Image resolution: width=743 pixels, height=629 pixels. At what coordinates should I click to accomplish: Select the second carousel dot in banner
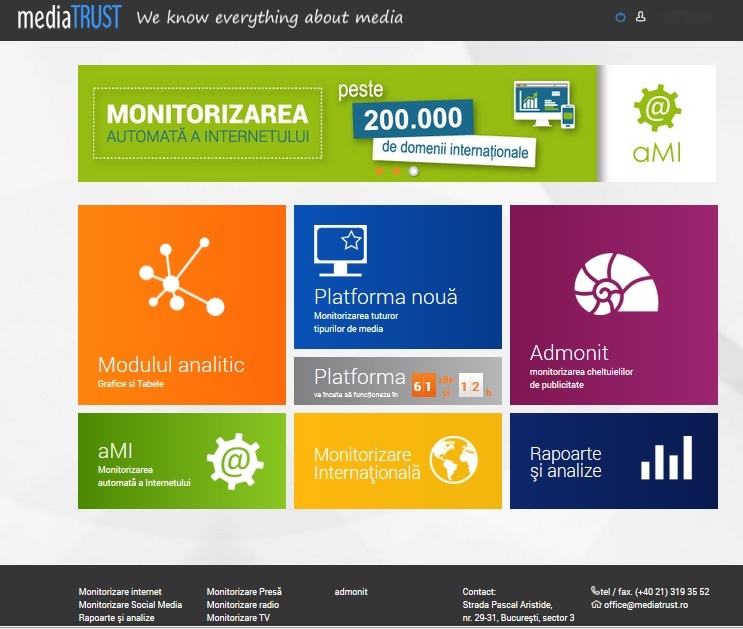397,171
